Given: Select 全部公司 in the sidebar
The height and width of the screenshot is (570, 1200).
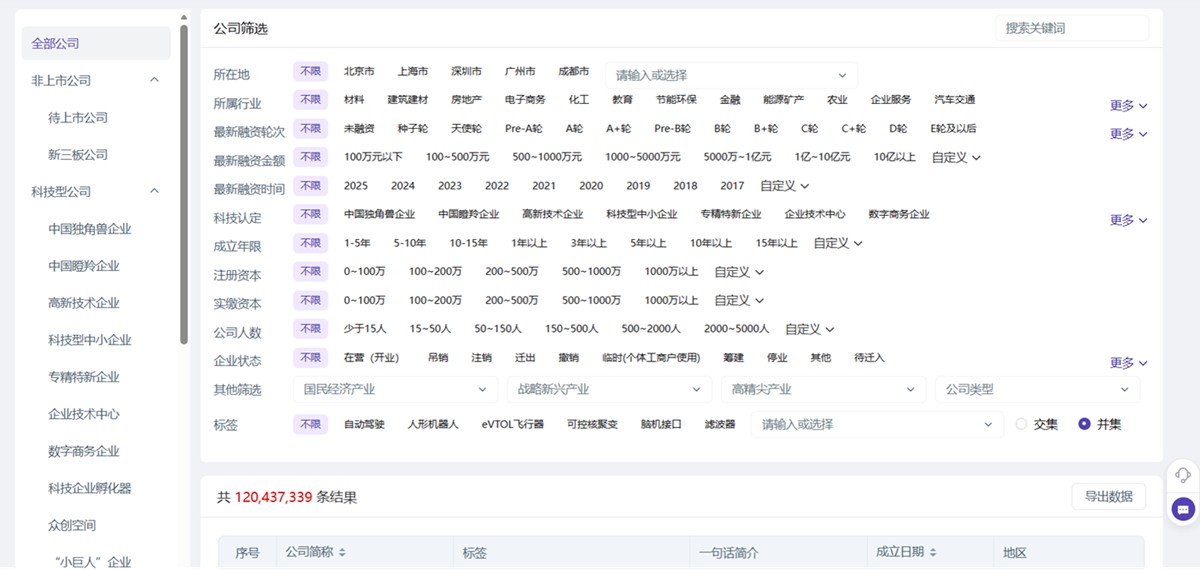Looking at the screenshot, I should [x=56, y=43].
